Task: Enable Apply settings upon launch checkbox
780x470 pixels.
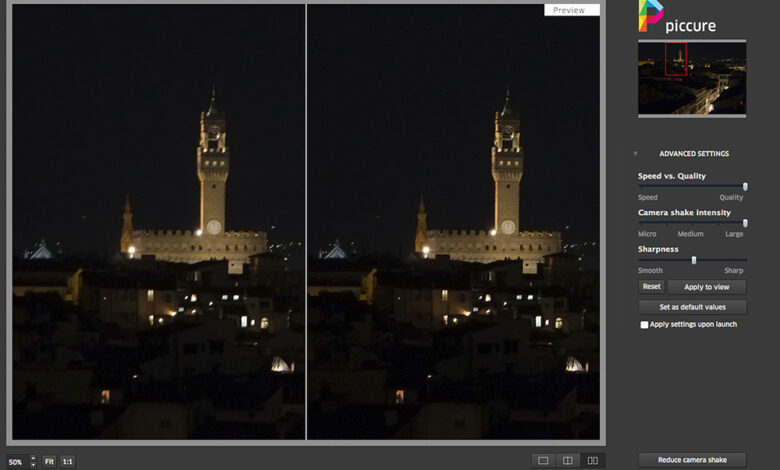Action: click(644, 325)
